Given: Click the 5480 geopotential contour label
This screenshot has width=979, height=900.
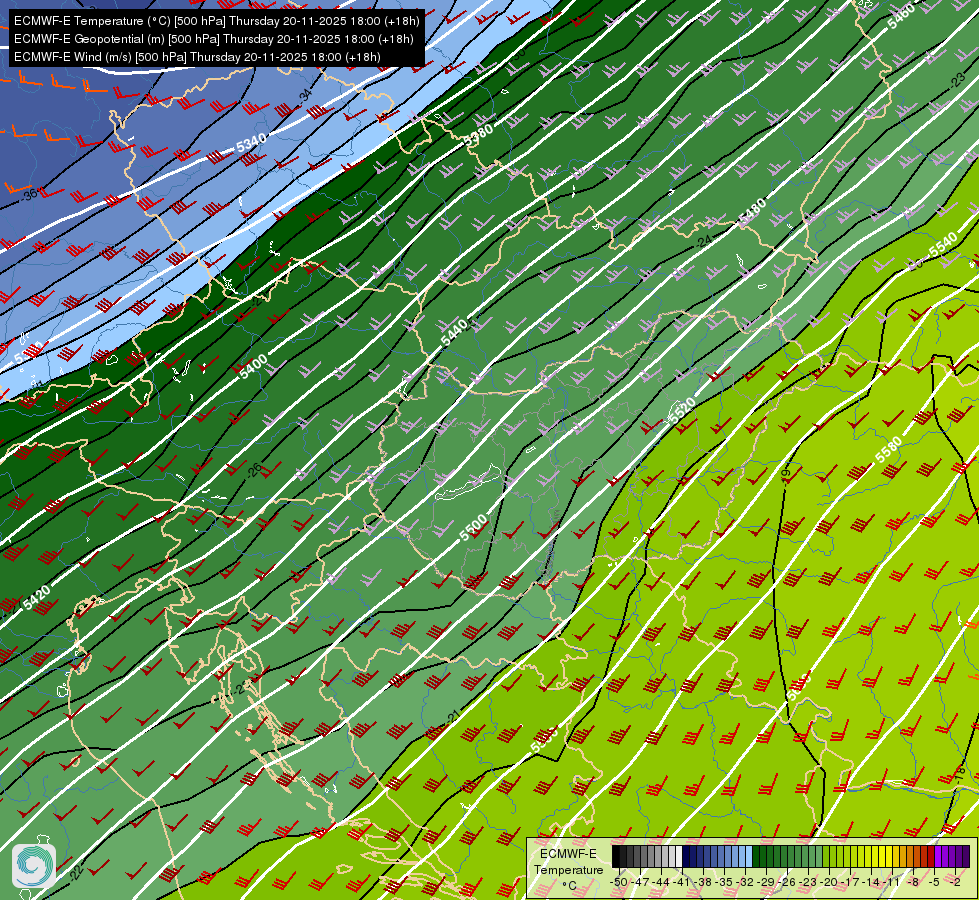Looking at the screenshot, I should point(752,213).
